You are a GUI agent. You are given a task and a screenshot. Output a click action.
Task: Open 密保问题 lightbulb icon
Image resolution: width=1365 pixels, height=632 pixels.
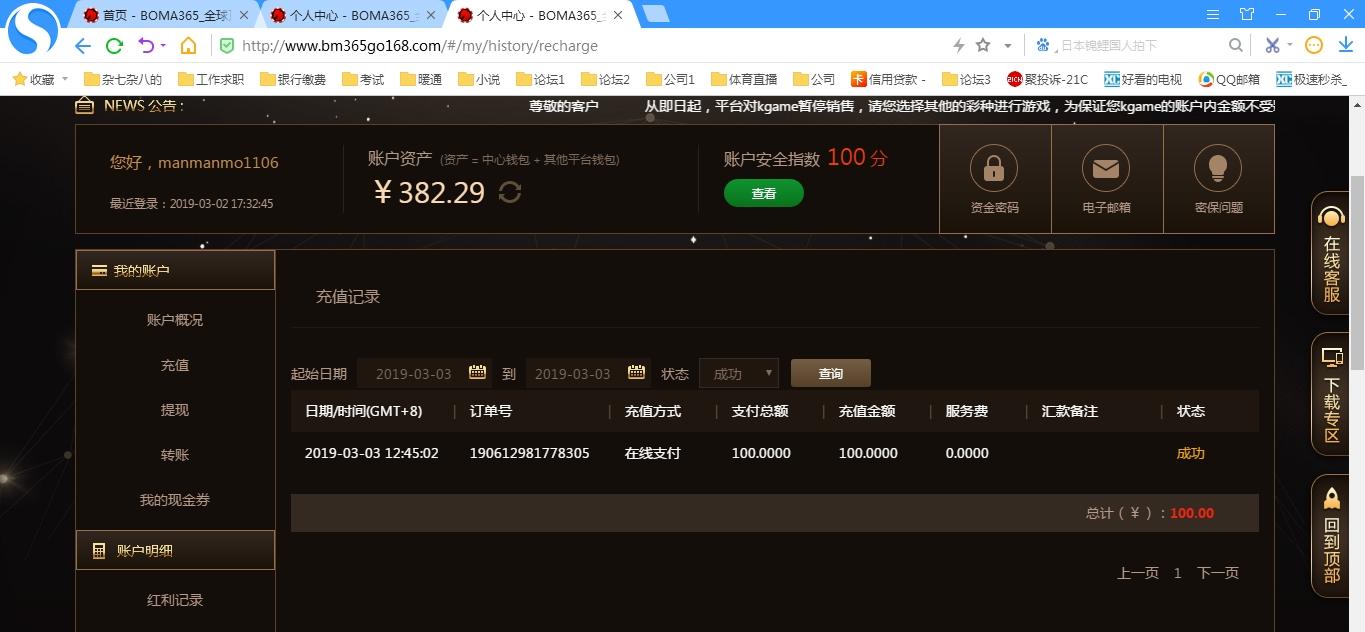[1218, 168]
